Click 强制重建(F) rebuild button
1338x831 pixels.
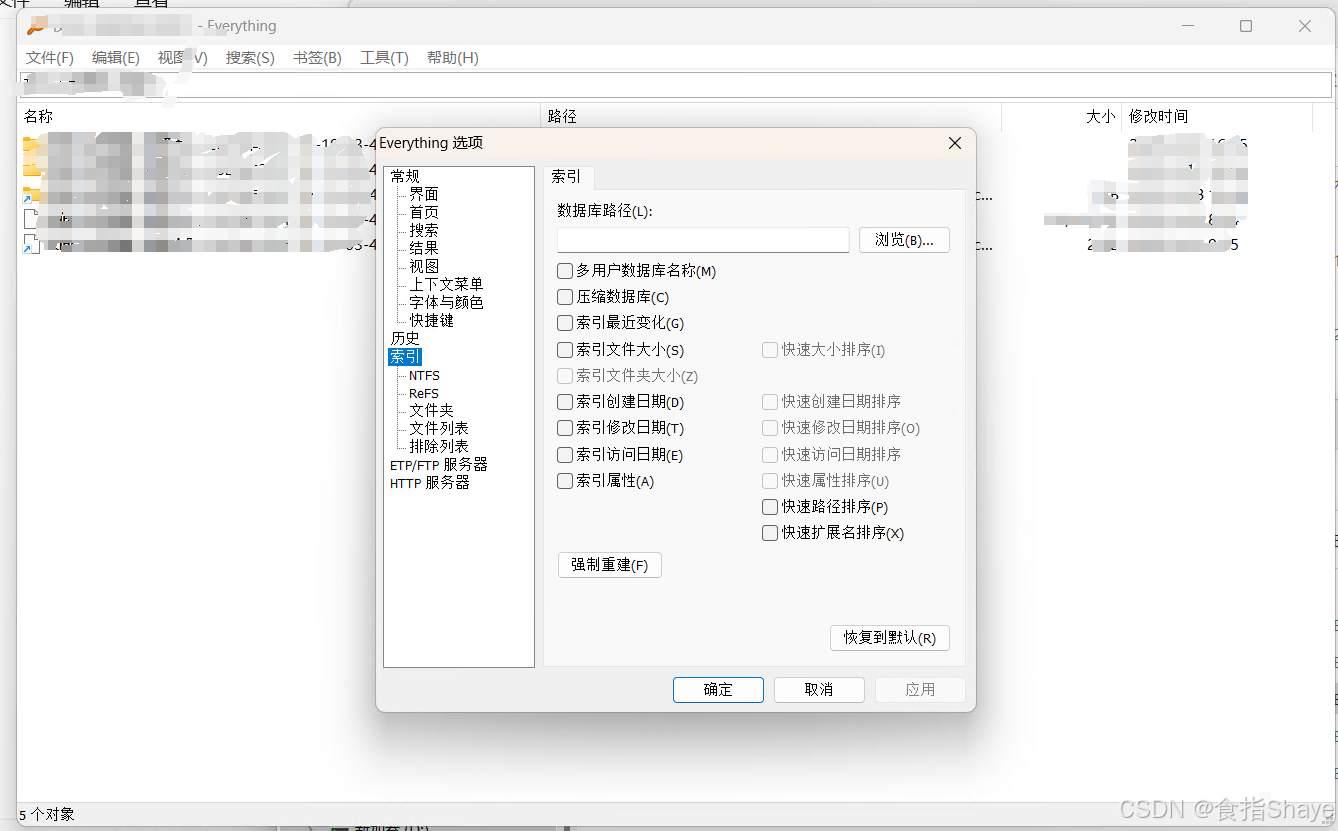click(x=609, y=565)
